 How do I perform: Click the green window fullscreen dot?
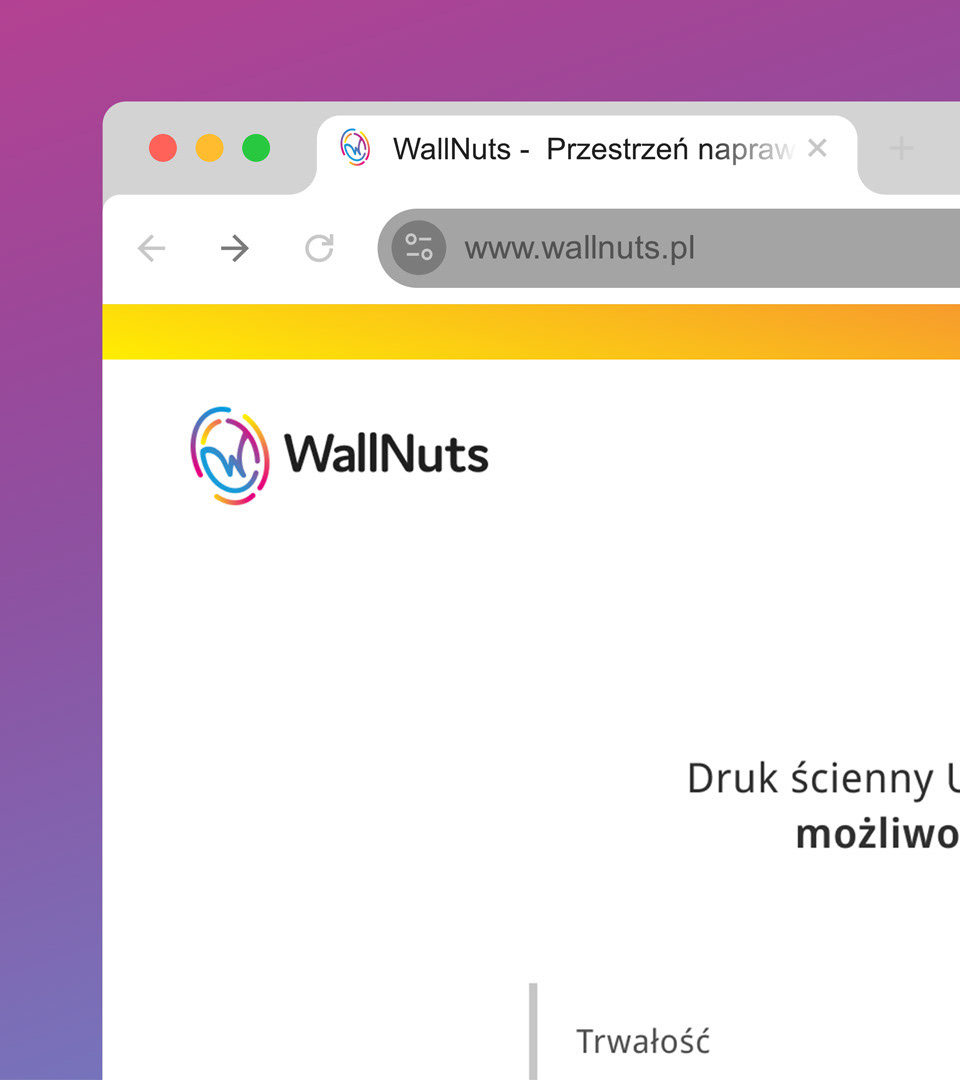pos(256,148)
